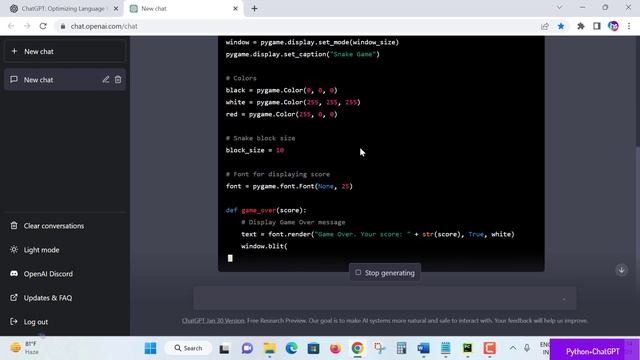
Task: Reload the current page
Action: point(43,26)
